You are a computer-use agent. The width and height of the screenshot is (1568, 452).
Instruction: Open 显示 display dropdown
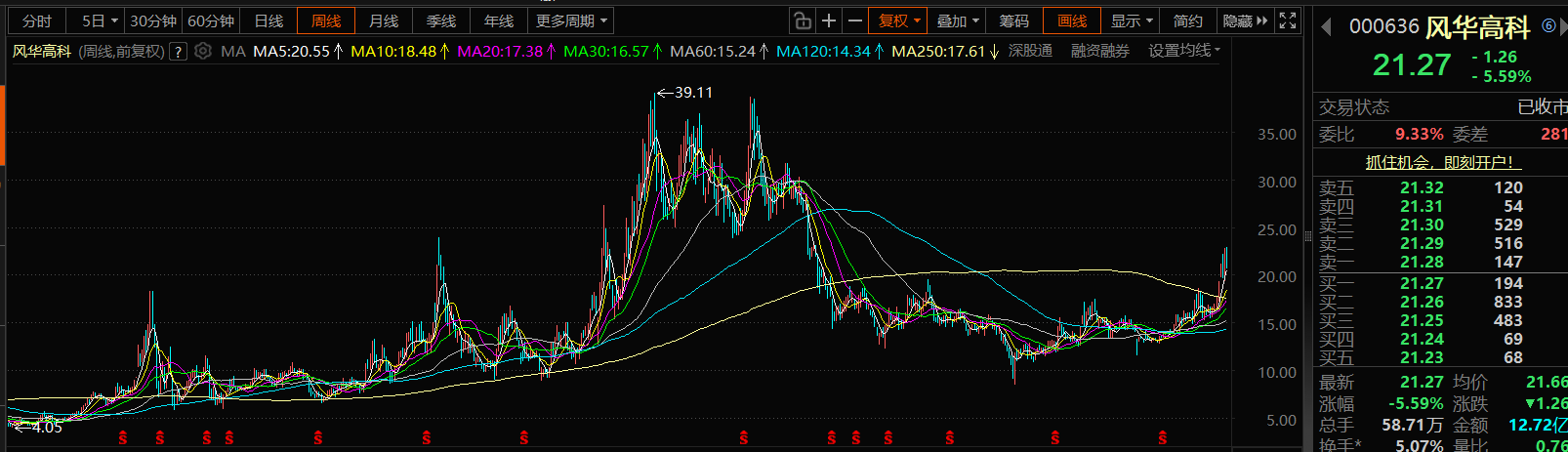coord(1132,21)
